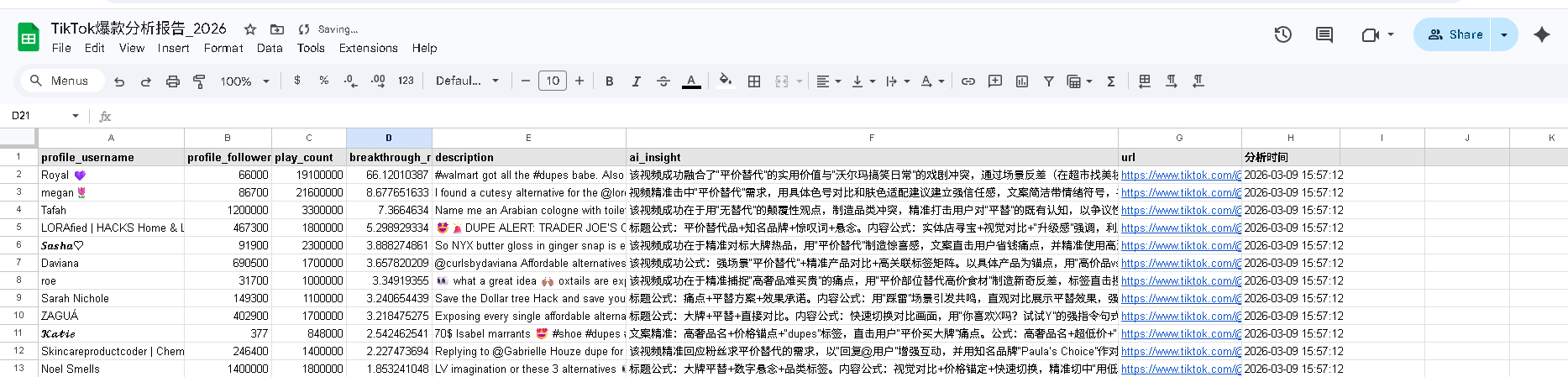
Task: Create a filter
Action: [1049, 81]
